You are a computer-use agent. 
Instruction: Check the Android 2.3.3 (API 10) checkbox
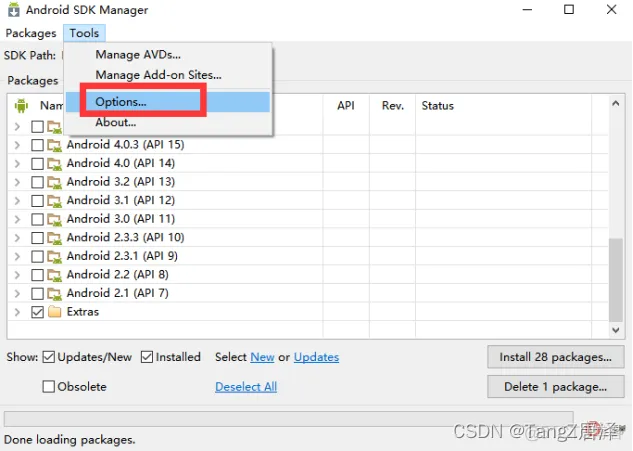click(x=38, y=238)
